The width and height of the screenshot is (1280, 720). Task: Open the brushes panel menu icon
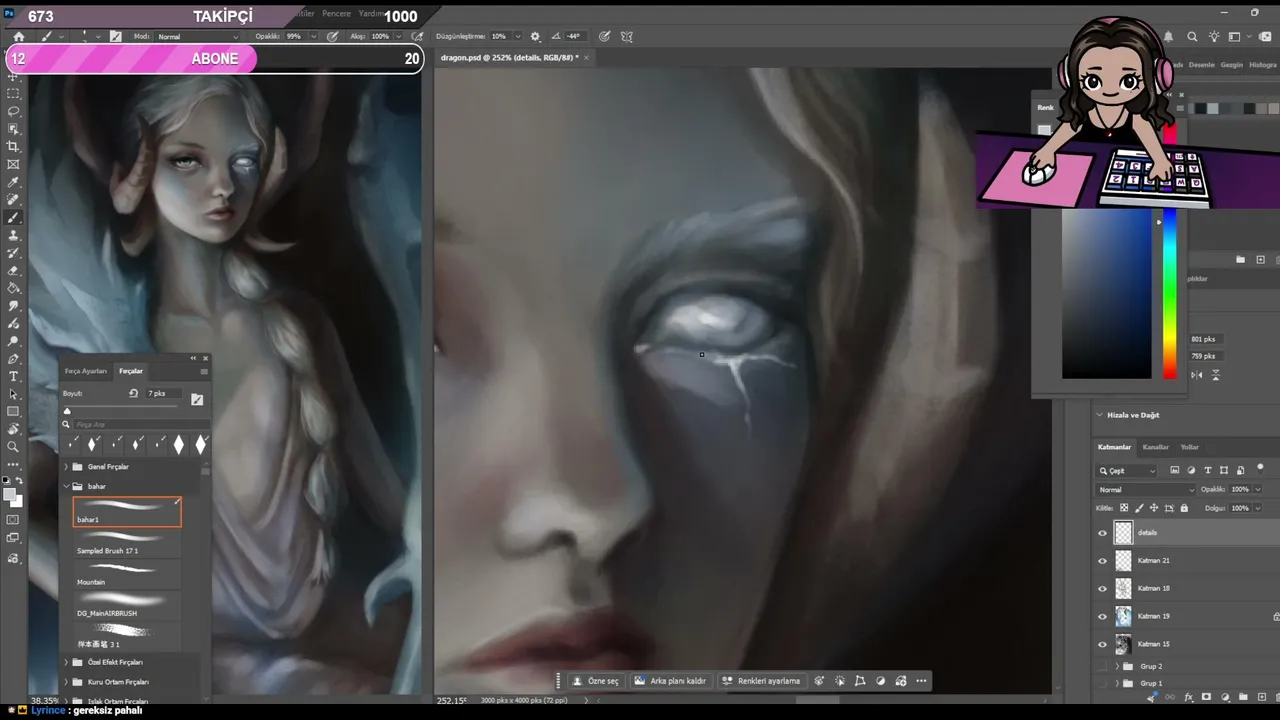[x=204, y=371]
